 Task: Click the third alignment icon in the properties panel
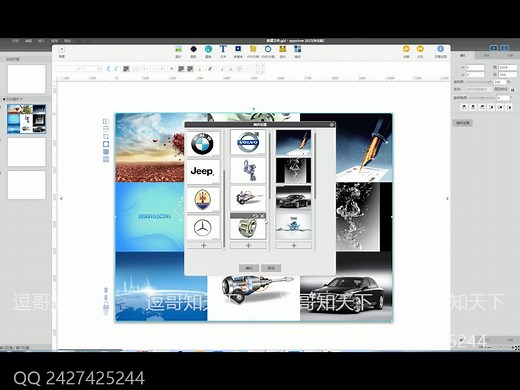[482, 107]
